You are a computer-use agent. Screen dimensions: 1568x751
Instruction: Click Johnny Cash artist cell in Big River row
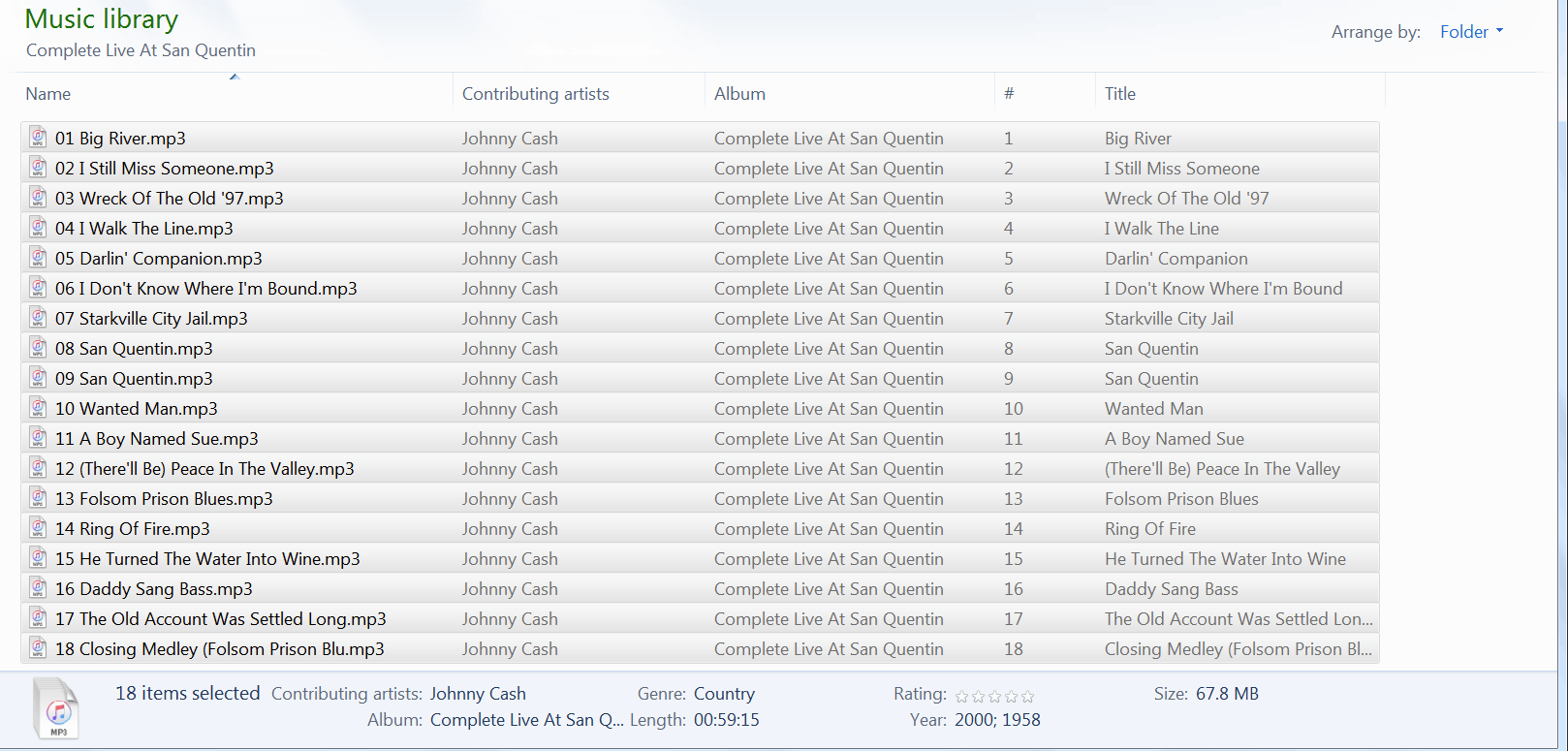[510, 139]
